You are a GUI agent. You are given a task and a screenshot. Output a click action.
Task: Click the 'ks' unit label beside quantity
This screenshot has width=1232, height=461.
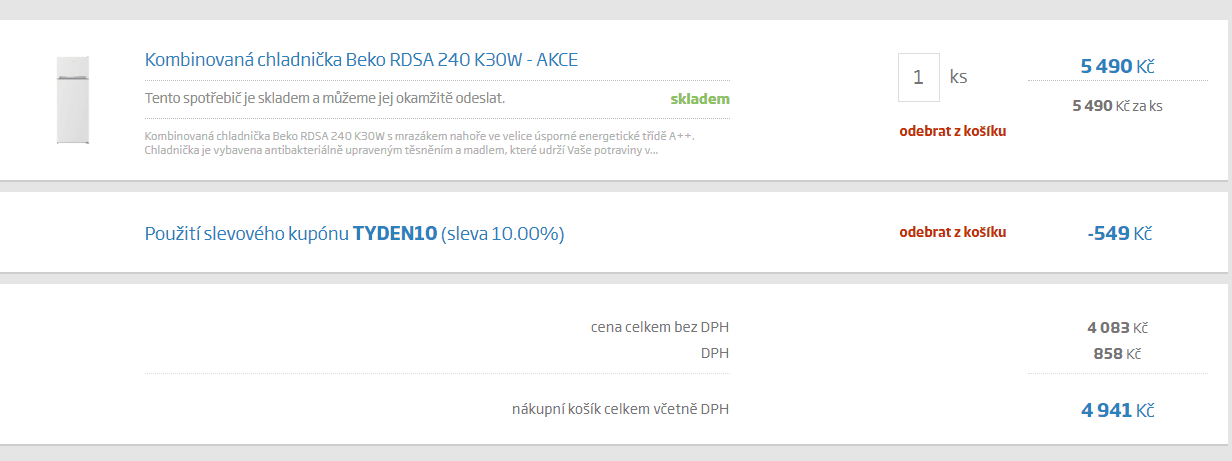click(x=958, y=77)
